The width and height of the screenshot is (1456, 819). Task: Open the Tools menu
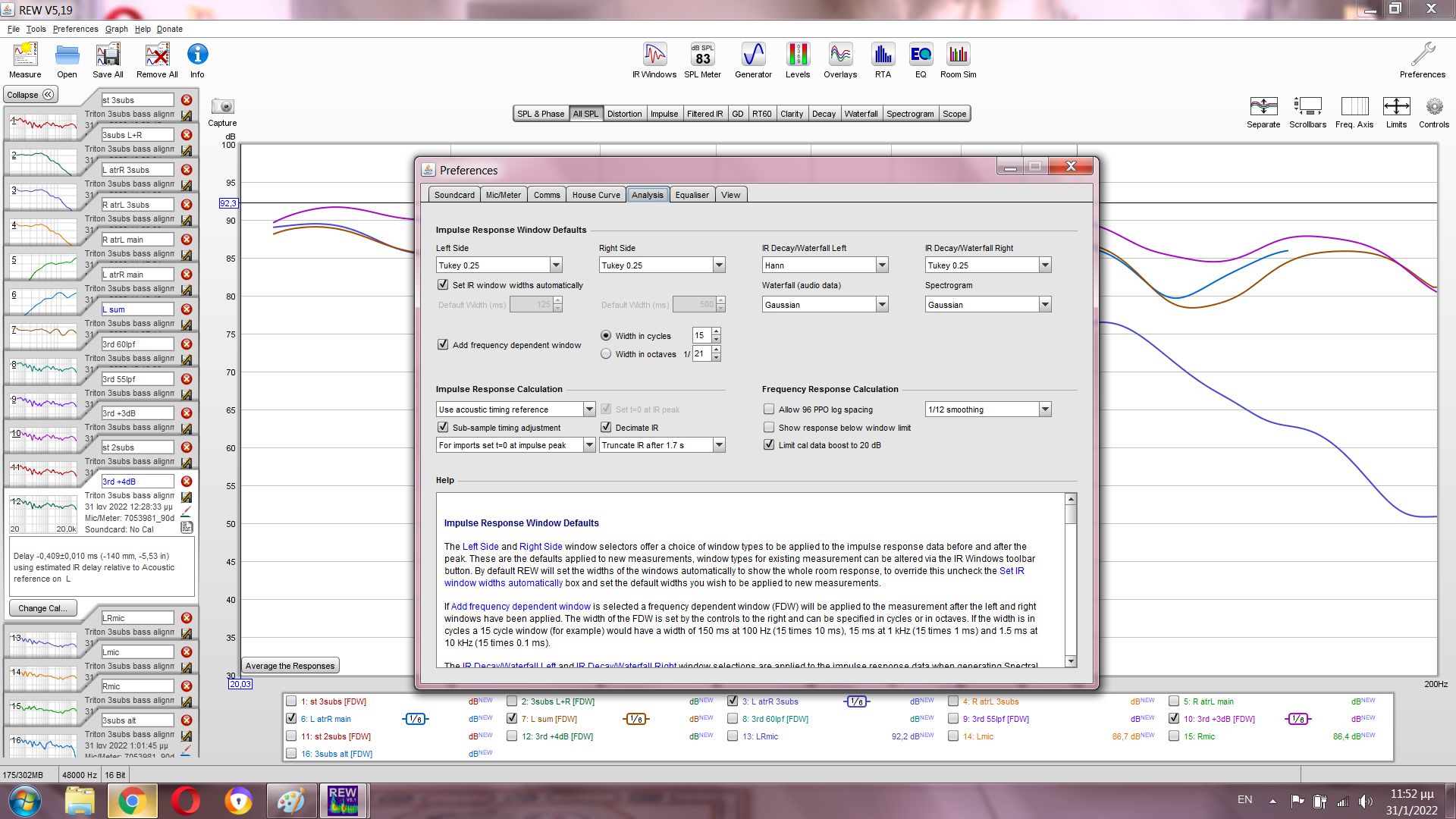pyautogui.click(x=36, y=29)
